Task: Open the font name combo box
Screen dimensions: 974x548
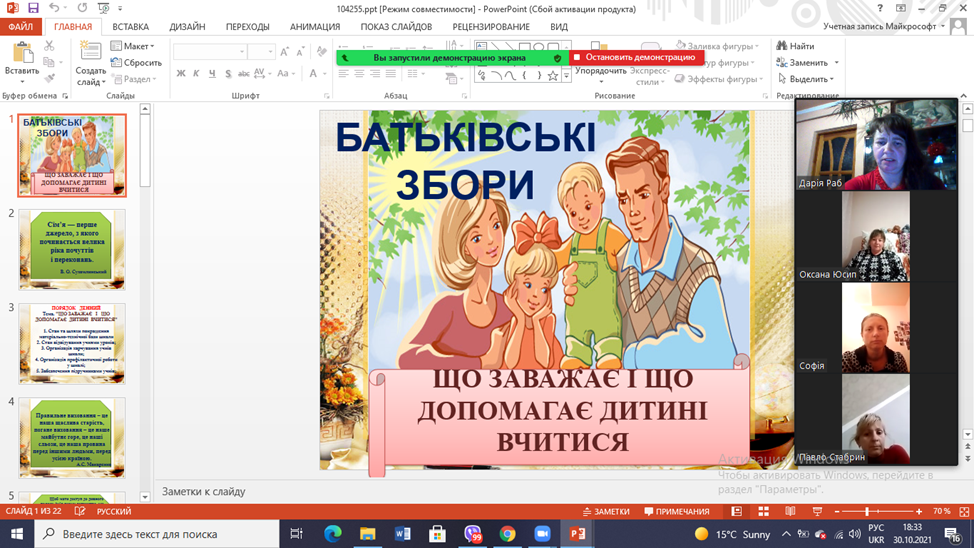Action: [x=210, y=52]
